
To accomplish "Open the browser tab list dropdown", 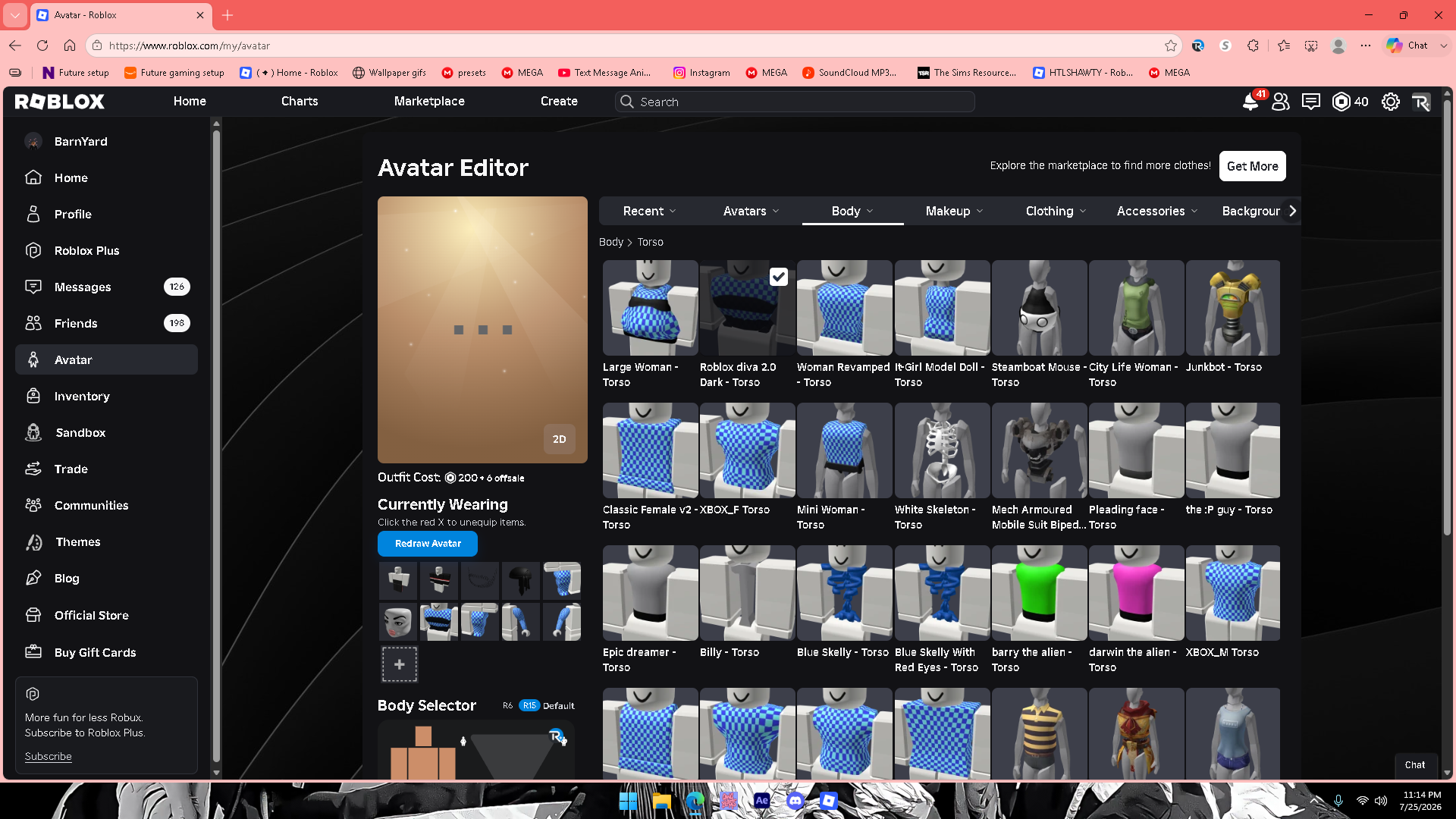I will click(15, 15).
